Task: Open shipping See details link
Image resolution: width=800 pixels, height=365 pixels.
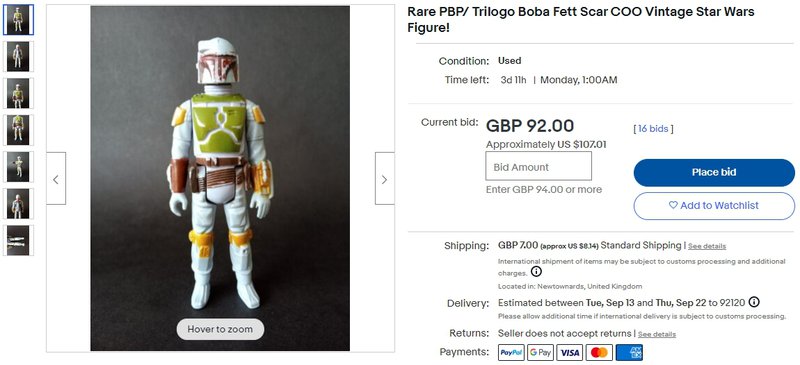Action: coord(707,246)
